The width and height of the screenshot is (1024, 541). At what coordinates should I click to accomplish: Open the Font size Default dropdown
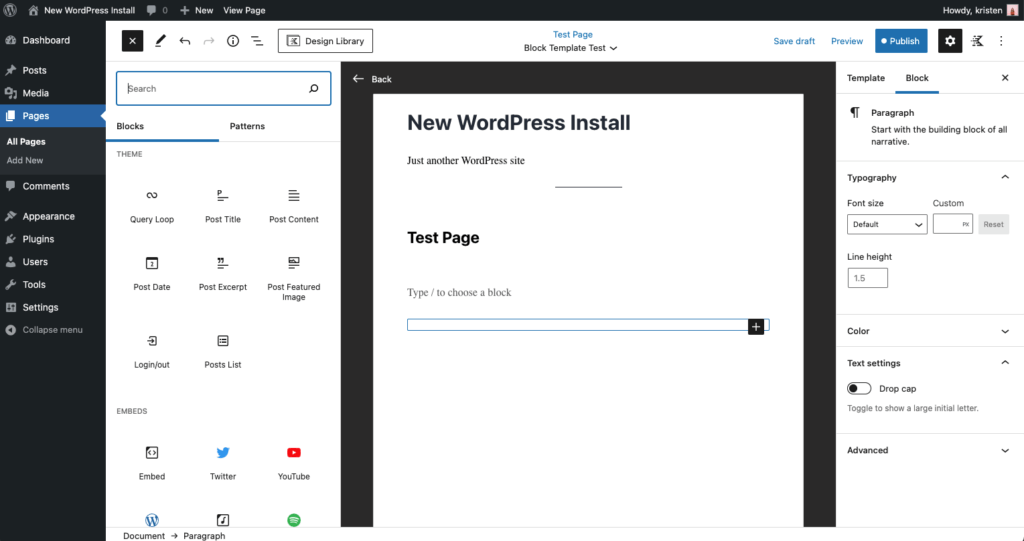[887, 225]
